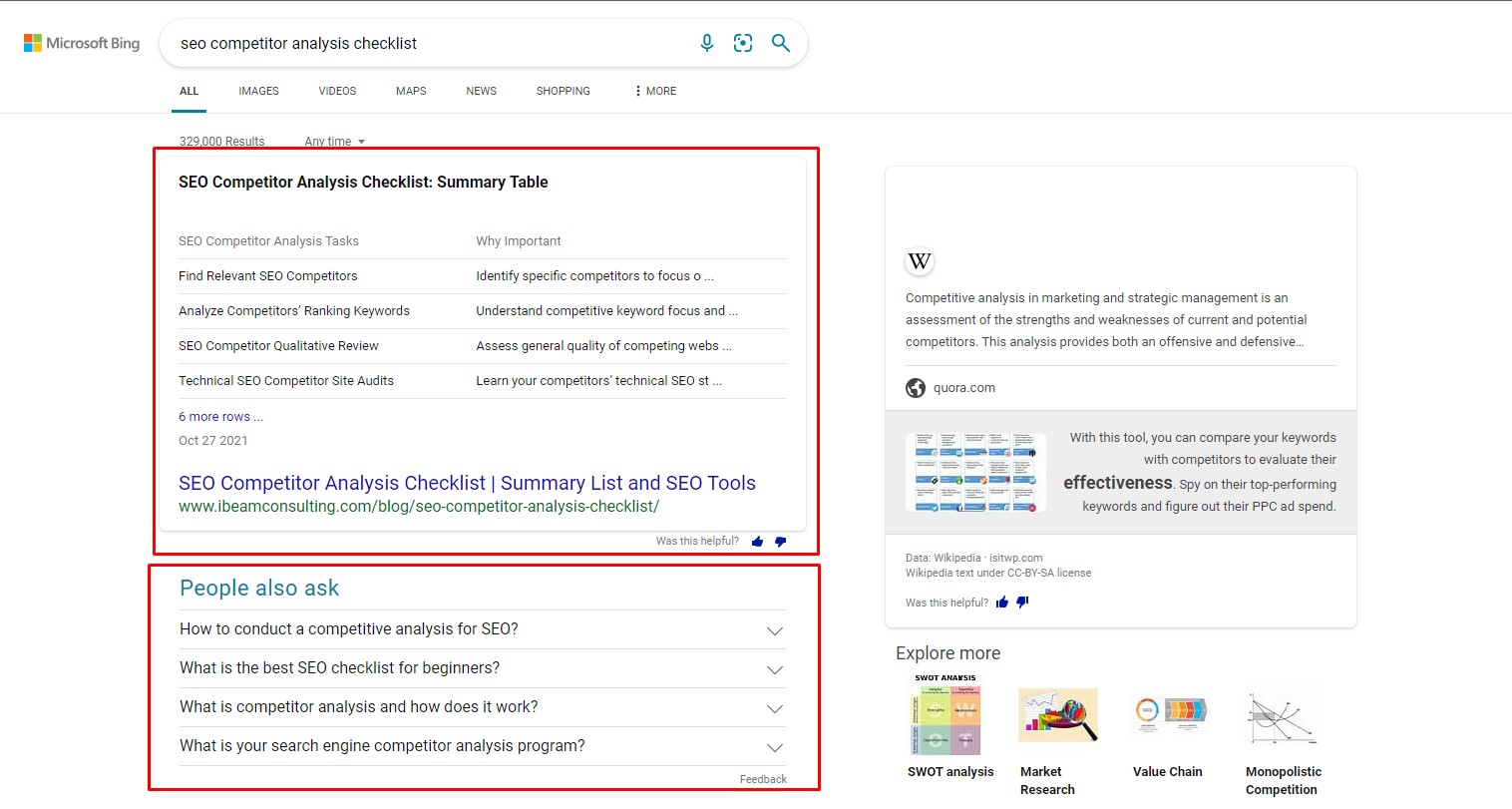Click Summary Table snippet heading

(363, 183)
